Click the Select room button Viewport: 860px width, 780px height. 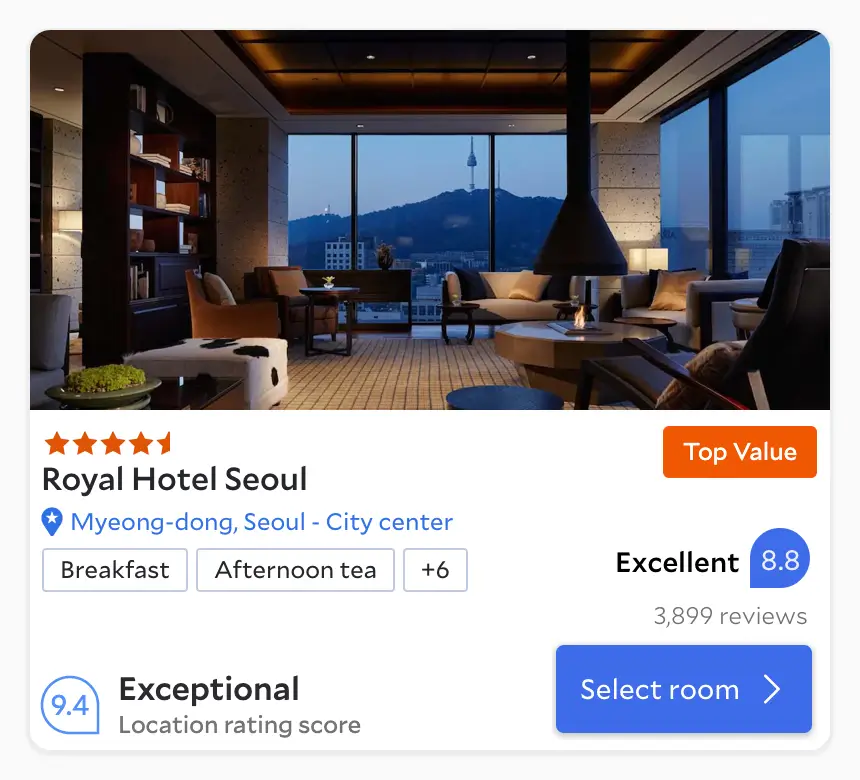684,689
